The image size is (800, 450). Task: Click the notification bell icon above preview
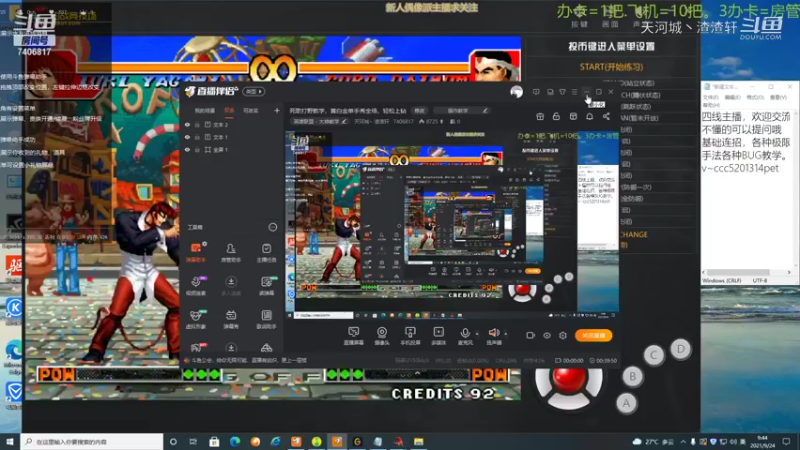pos(589,117)
